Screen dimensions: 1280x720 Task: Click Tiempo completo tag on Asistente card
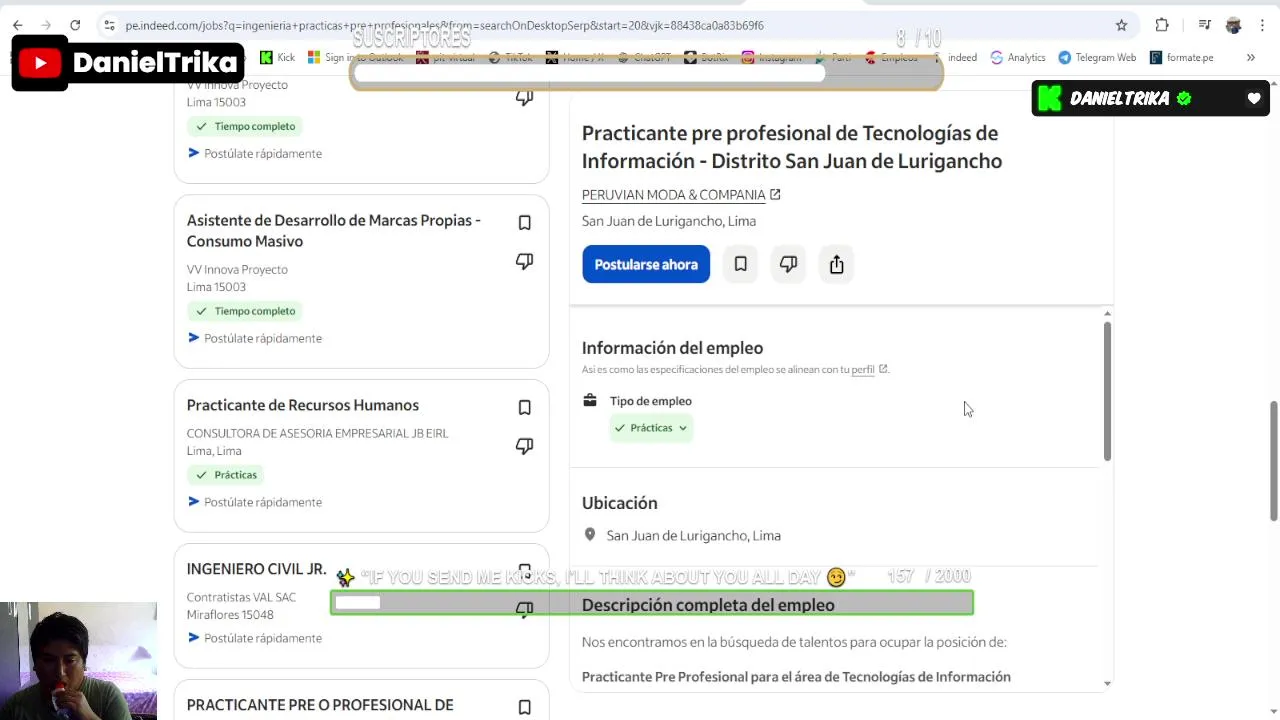pyautogui.click(x=245, y=311)
